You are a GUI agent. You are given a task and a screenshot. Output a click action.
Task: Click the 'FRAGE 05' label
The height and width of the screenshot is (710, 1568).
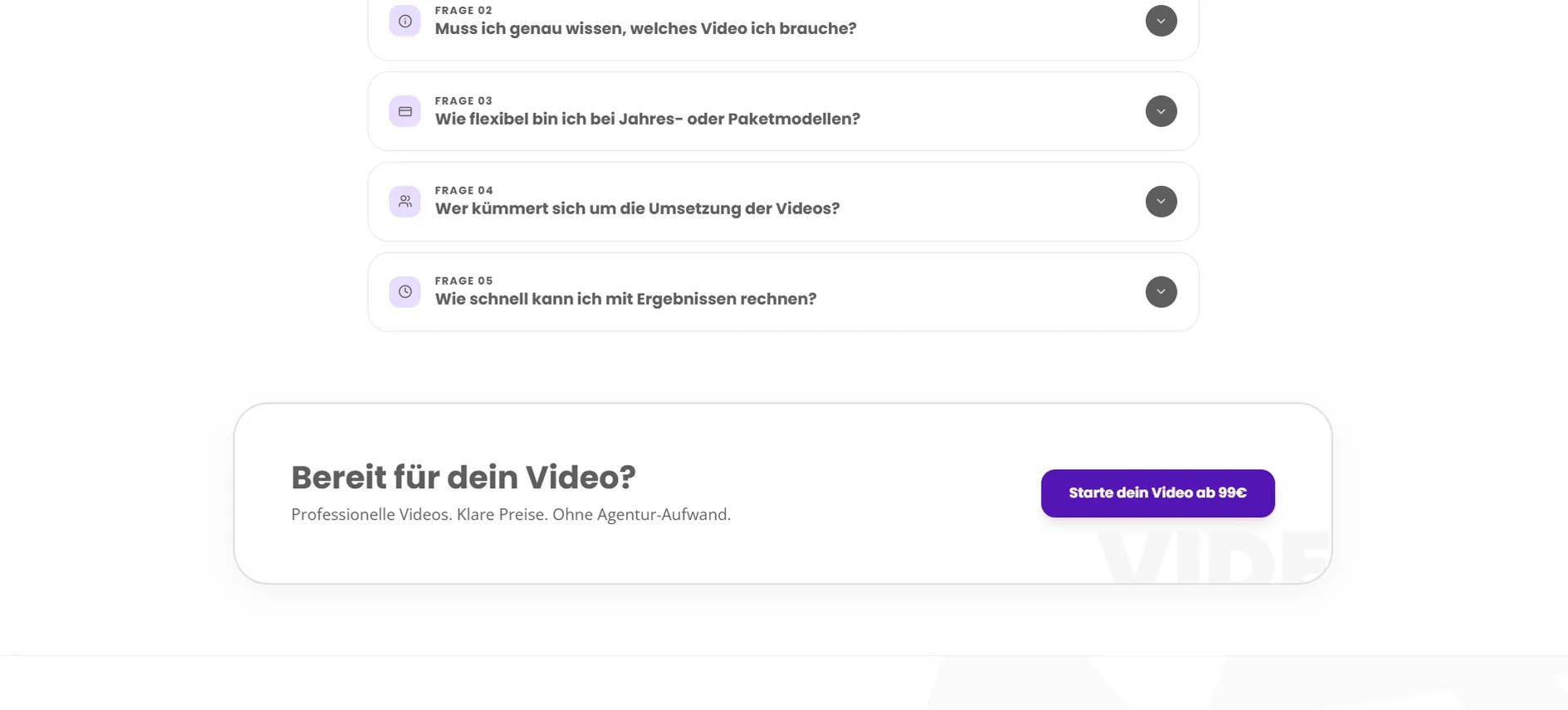[x=463, y=281]
